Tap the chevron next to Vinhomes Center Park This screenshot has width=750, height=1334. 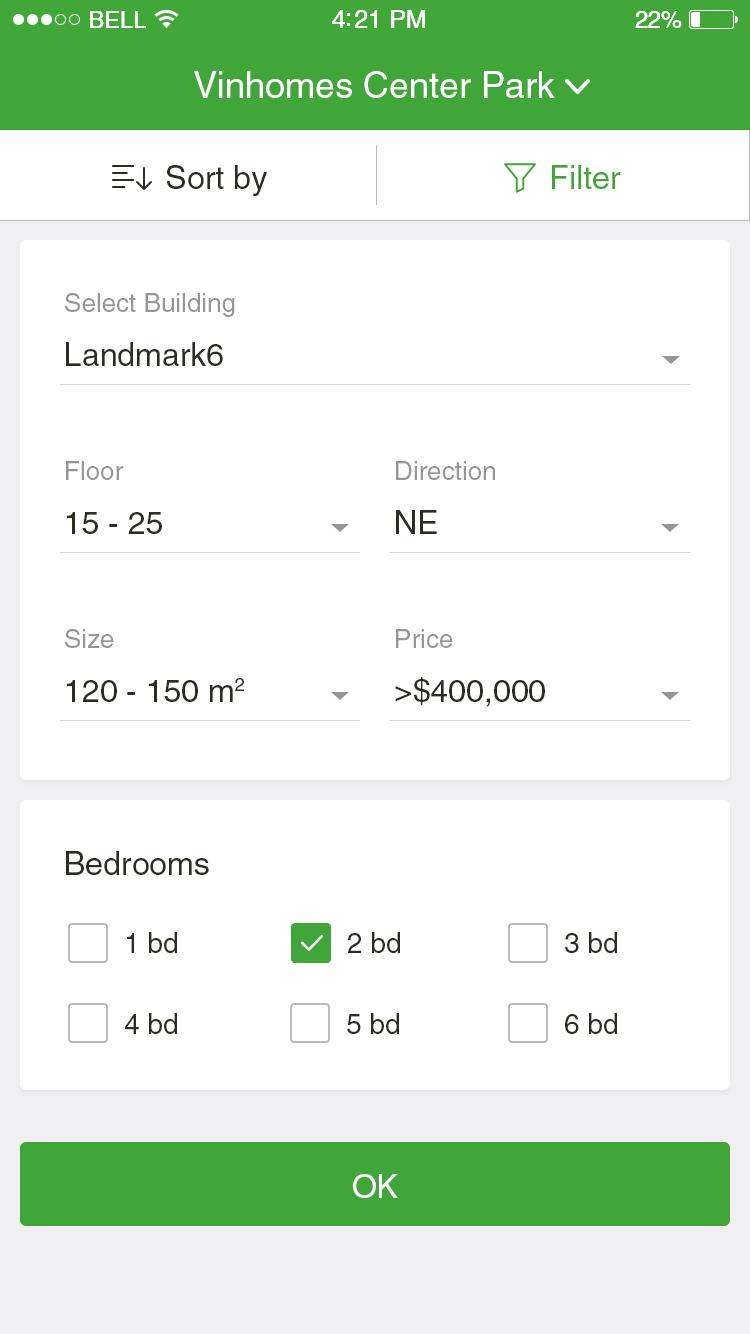pos(578,87)
